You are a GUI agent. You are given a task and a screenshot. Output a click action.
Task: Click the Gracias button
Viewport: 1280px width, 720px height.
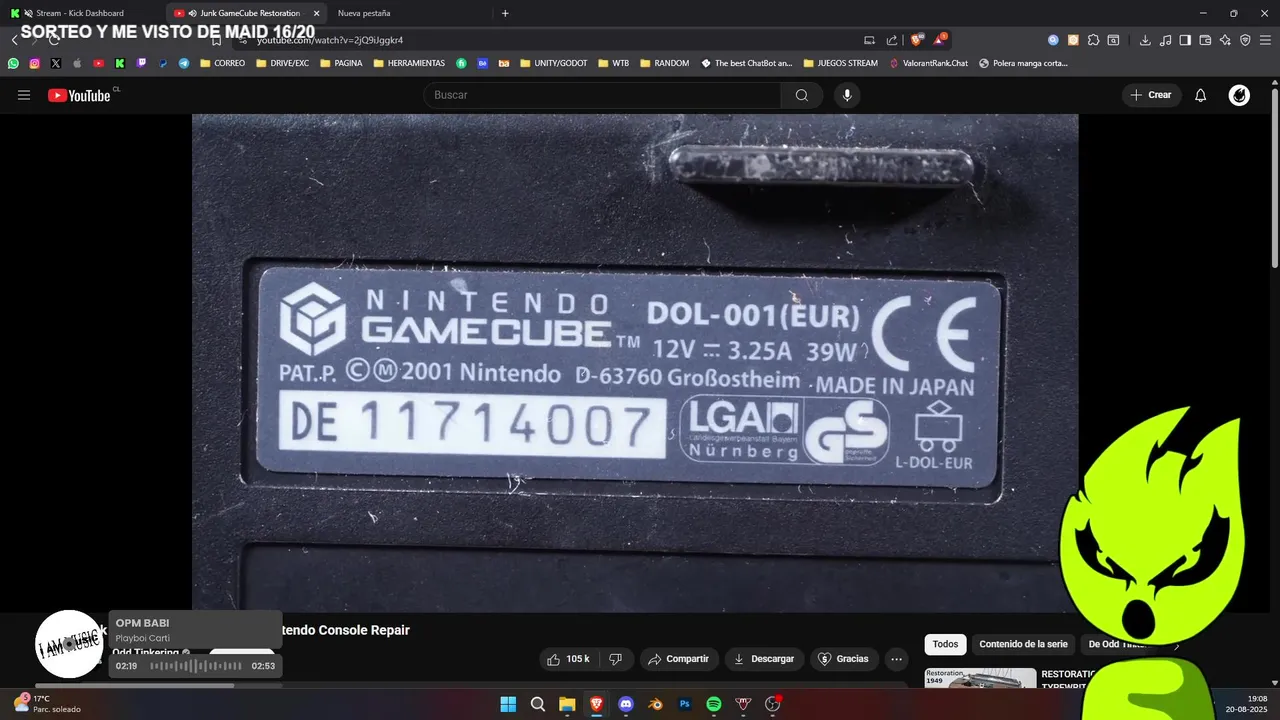[x=843, y=659]
